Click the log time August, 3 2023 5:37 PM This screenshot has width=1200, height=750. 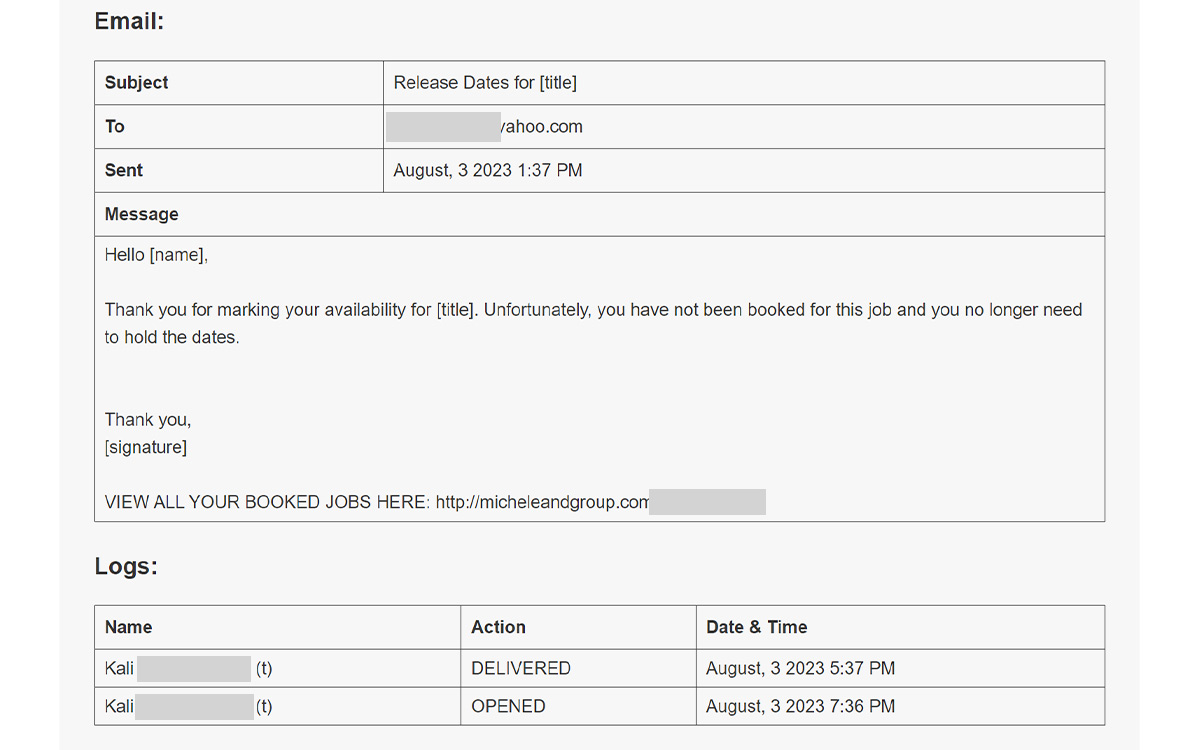pos(801,668)
